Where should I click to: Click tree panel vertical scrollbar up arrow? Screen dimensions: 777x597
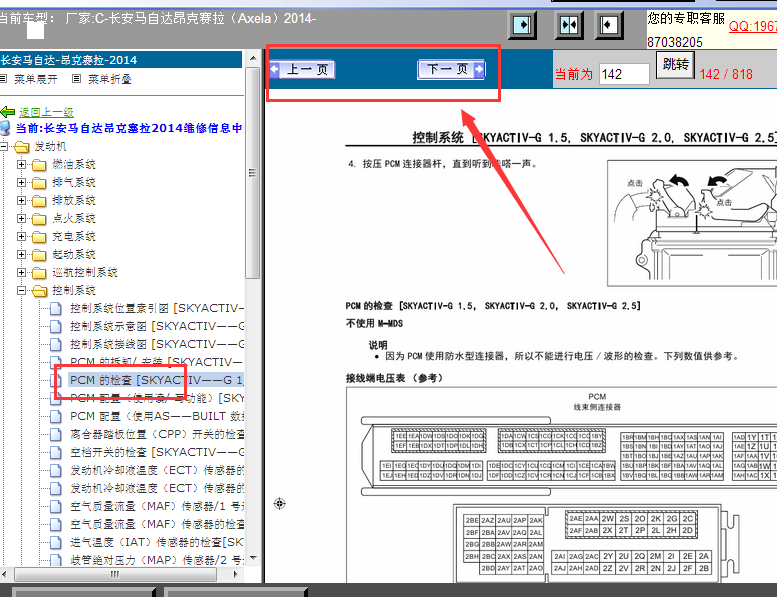pos(253,58)
